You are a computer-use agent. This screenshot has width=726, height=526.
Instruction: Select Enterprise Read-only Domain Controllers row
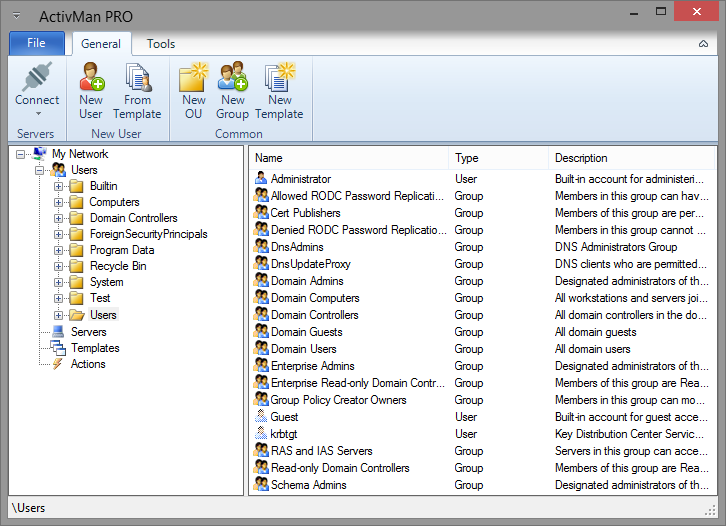[483, 383]
